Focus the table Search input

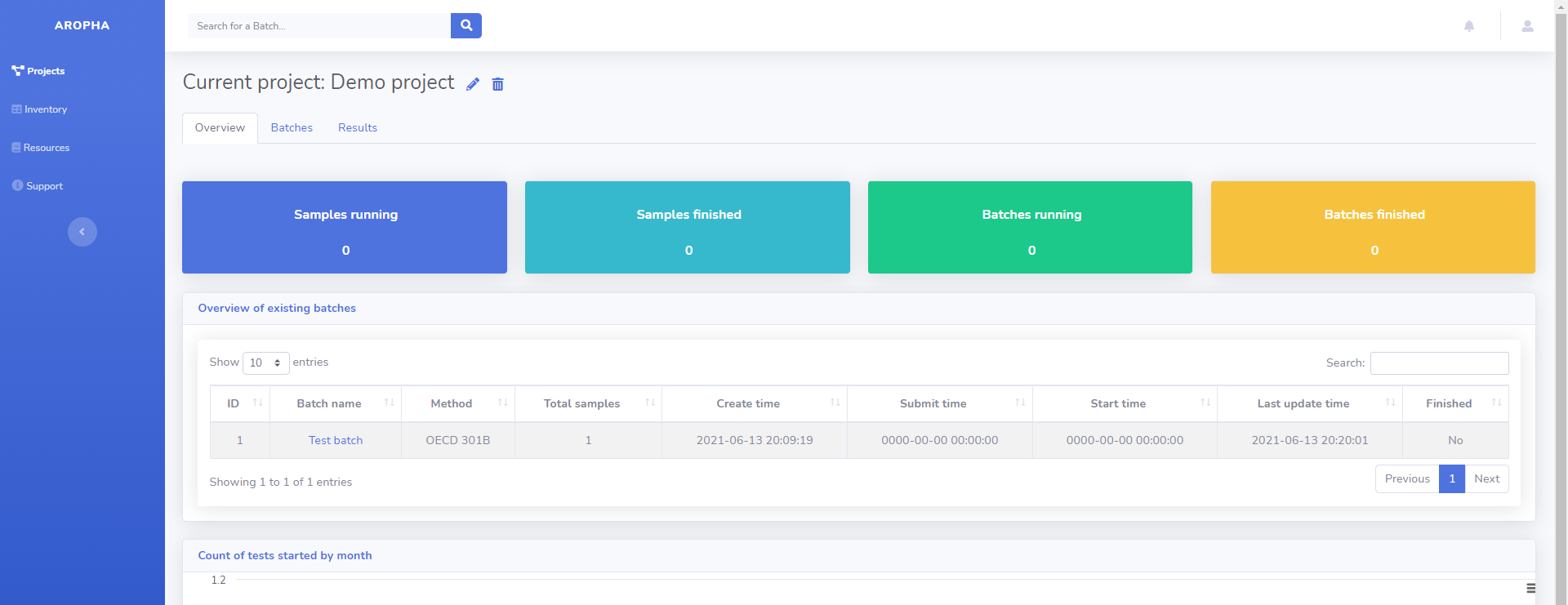pyautogui.click(x=1439, y=363)
